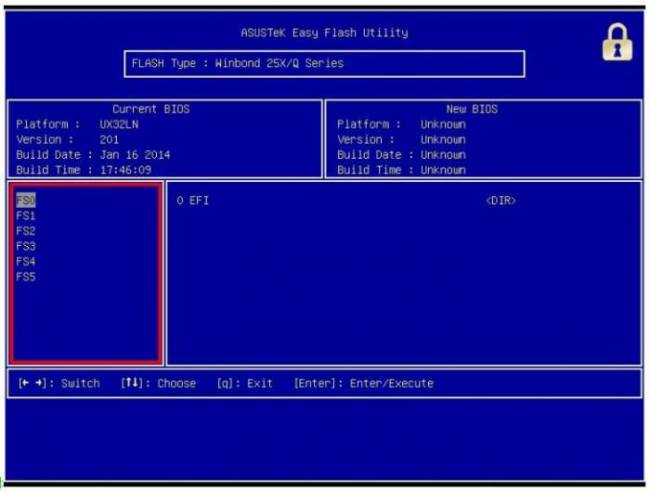
Task: Click the FLASH Type Winbond 25X/Q Series box
Action: tap(325, 63)
